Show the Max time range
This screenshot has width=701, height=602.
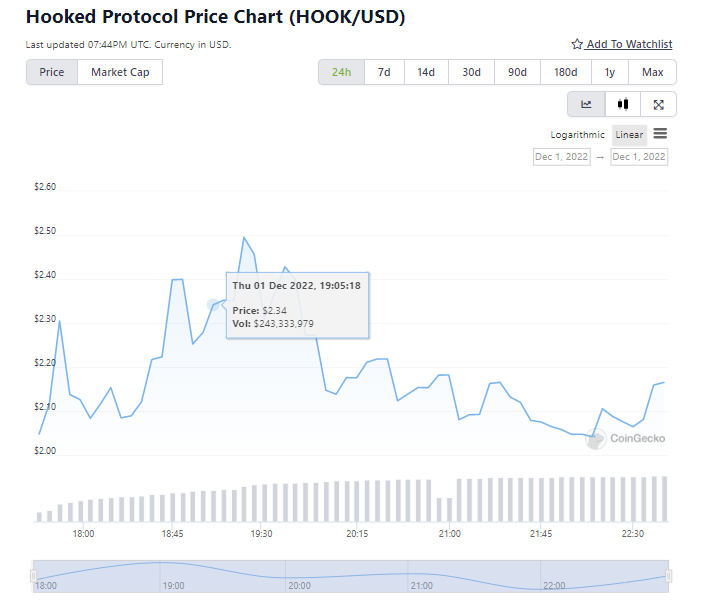point(652,72)
